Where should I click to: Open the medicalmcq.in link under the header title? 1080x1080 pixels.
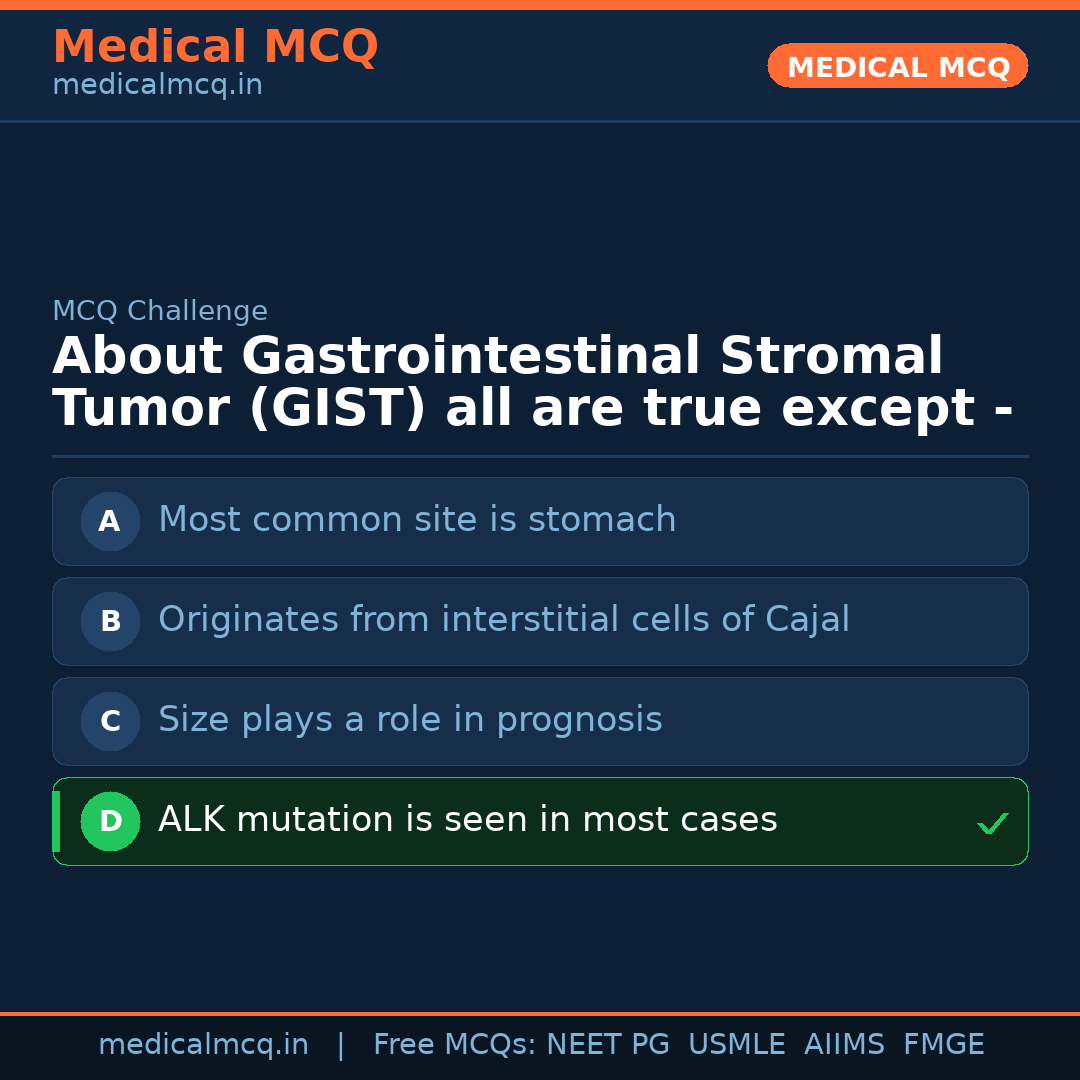(157, 86)
